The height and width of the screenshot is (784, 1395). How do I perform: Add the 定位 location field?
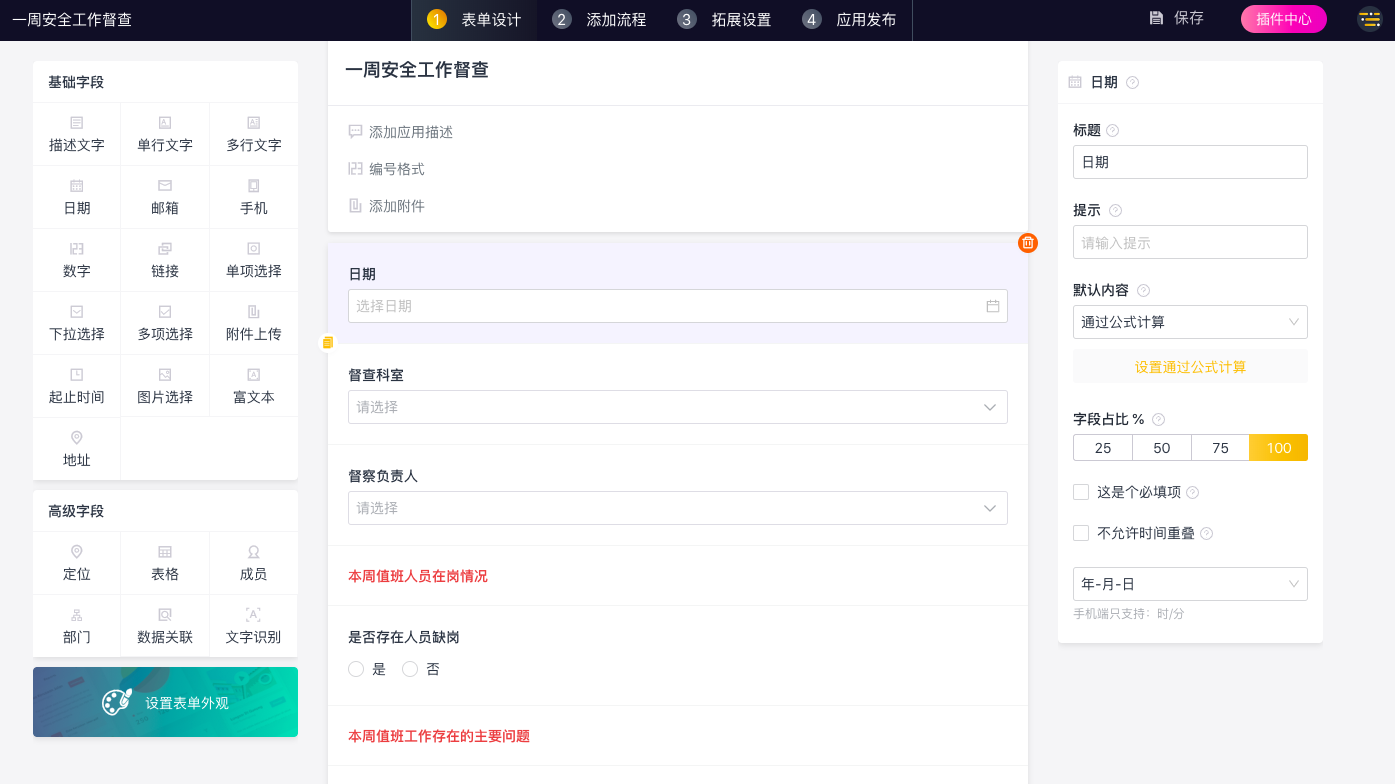click(x=77, y=563)
